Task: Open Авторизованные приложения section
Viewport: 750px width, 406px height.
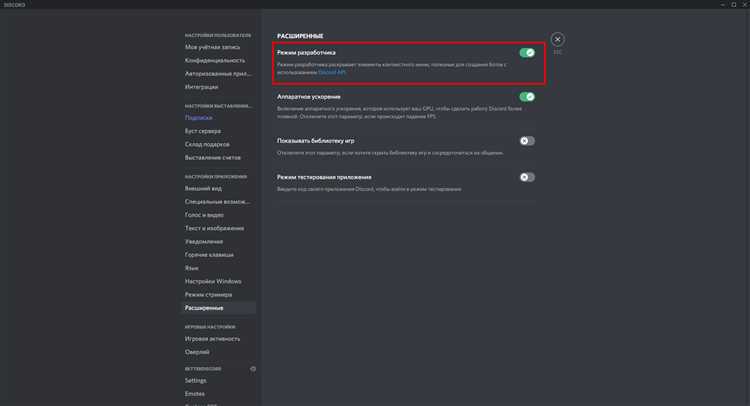Action: point(218,74)
